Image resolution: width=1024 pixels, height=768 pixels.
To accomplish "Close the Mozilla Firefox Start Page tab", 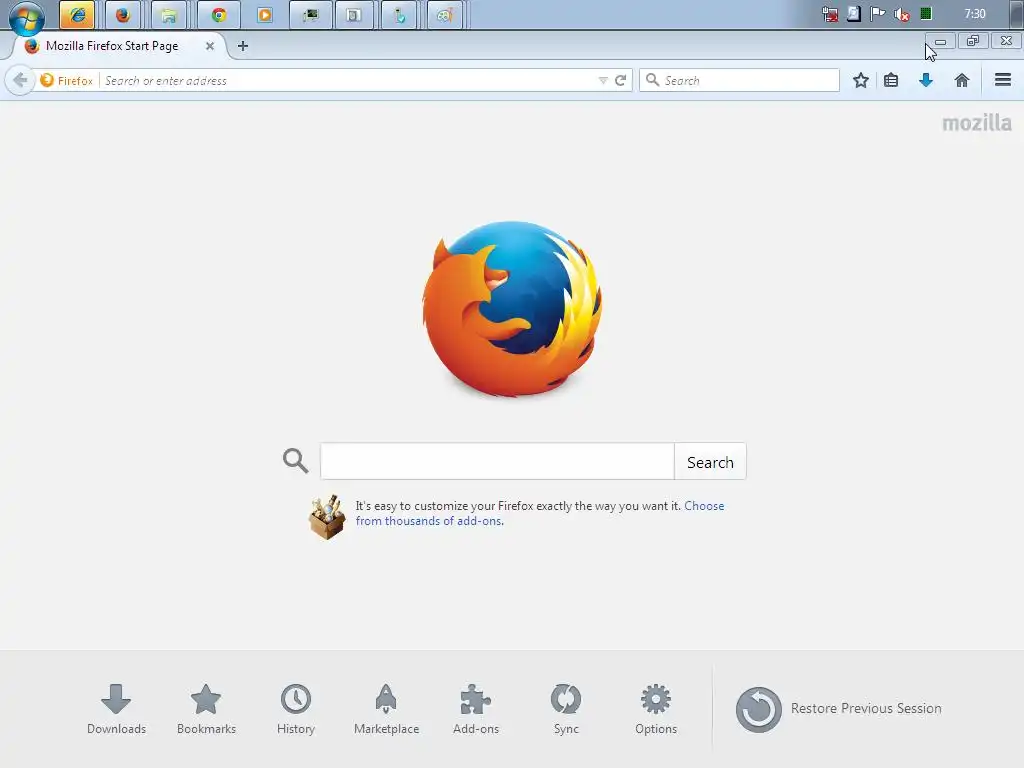I will [210, 46].
